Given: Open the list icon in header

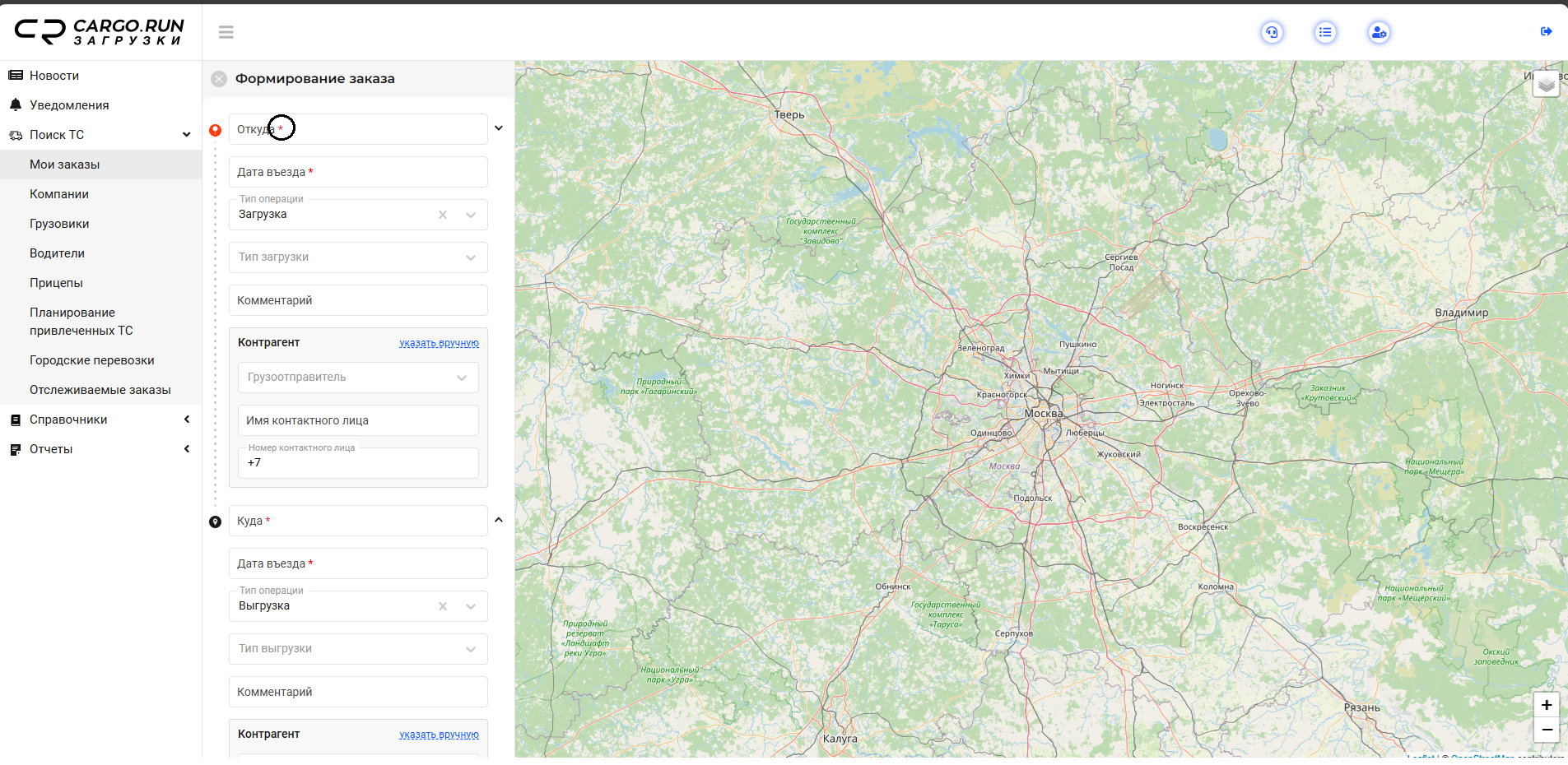Looking at the screenshot, I should 1325,33.
